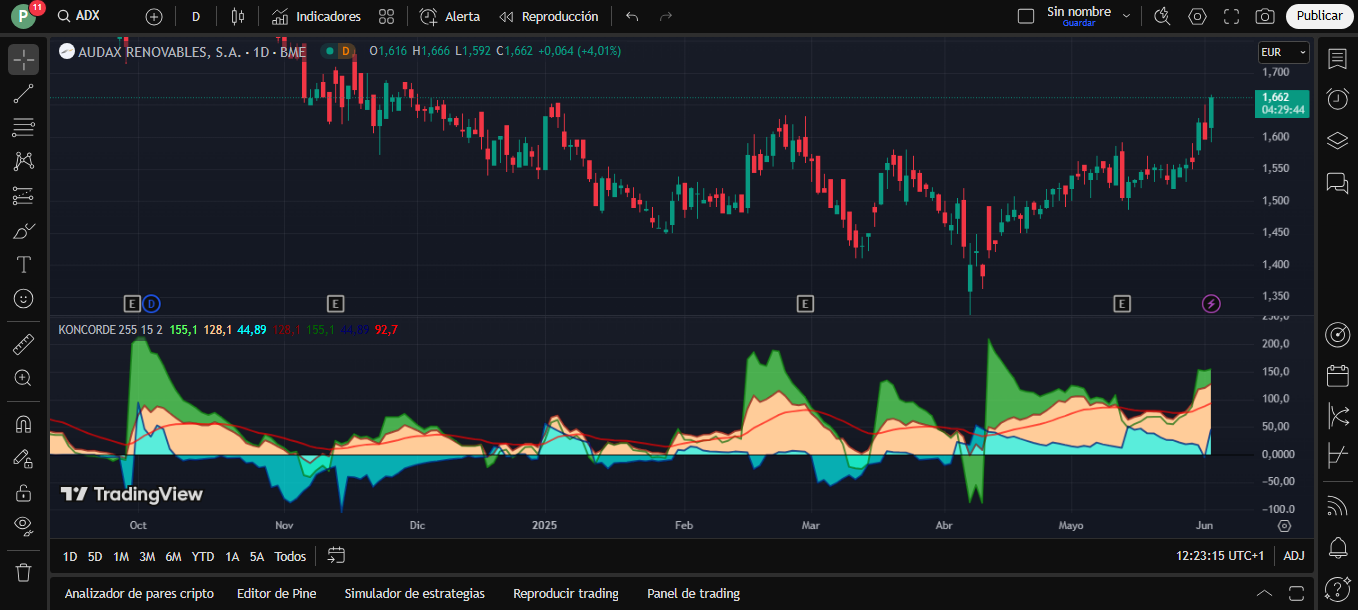Image resolution: width=1358 pixels, height=610 pixels.
Task: Select the trend line drawing tool
Action: coord(24,94)
